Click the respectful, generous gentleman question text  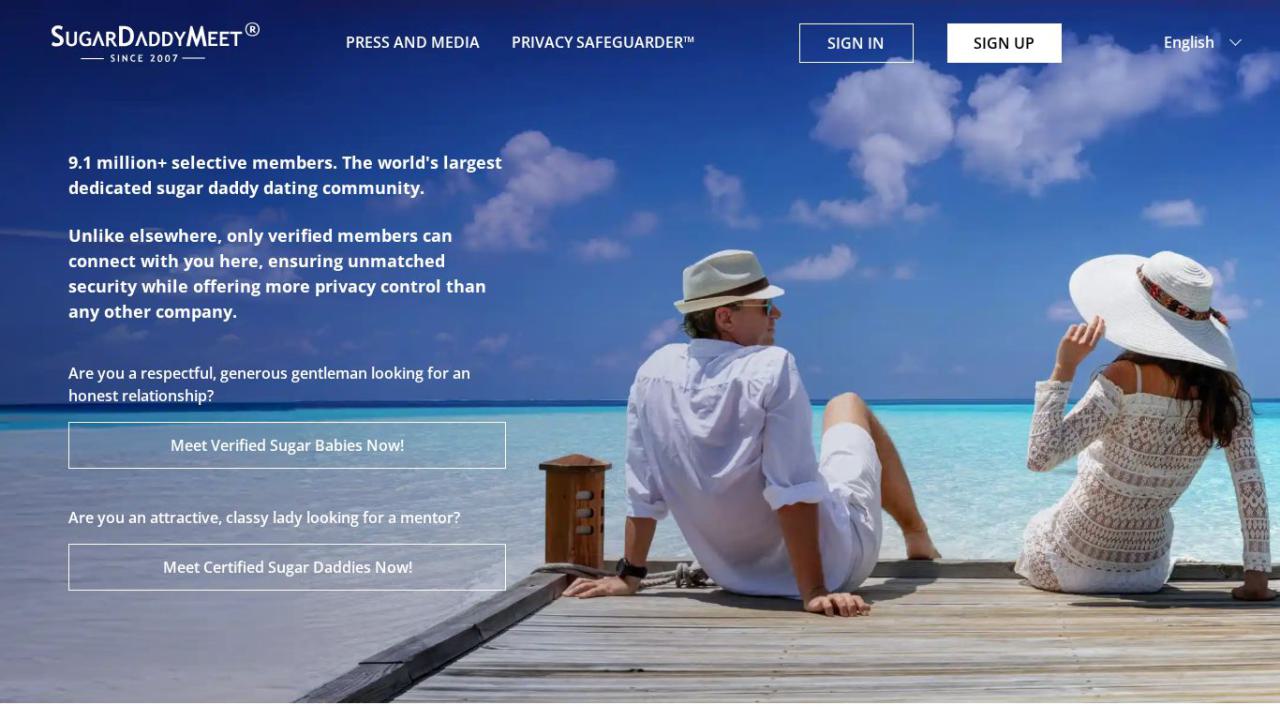269,384
